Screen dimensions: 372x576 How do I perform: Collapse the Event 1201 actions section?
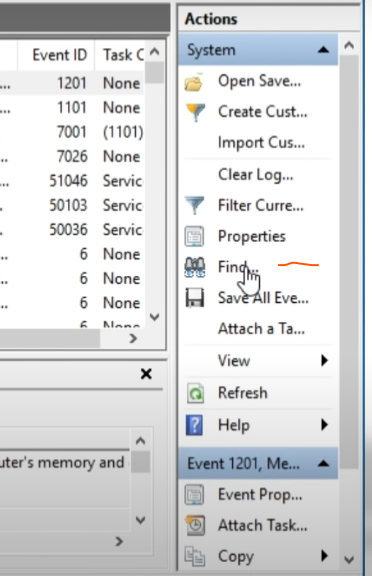323,463
